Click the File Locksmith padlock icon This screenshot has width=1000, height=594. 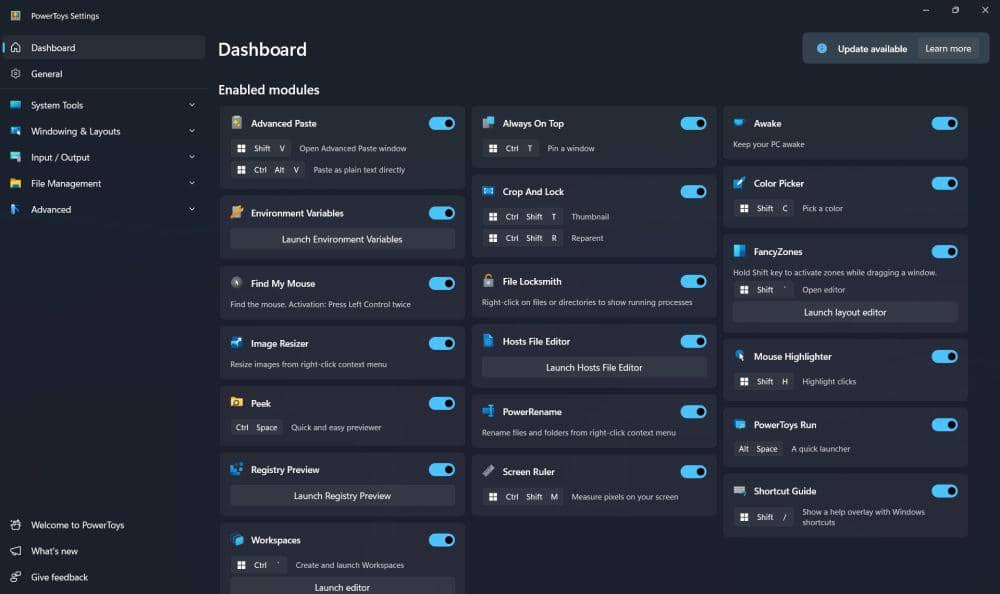(488, 281)
